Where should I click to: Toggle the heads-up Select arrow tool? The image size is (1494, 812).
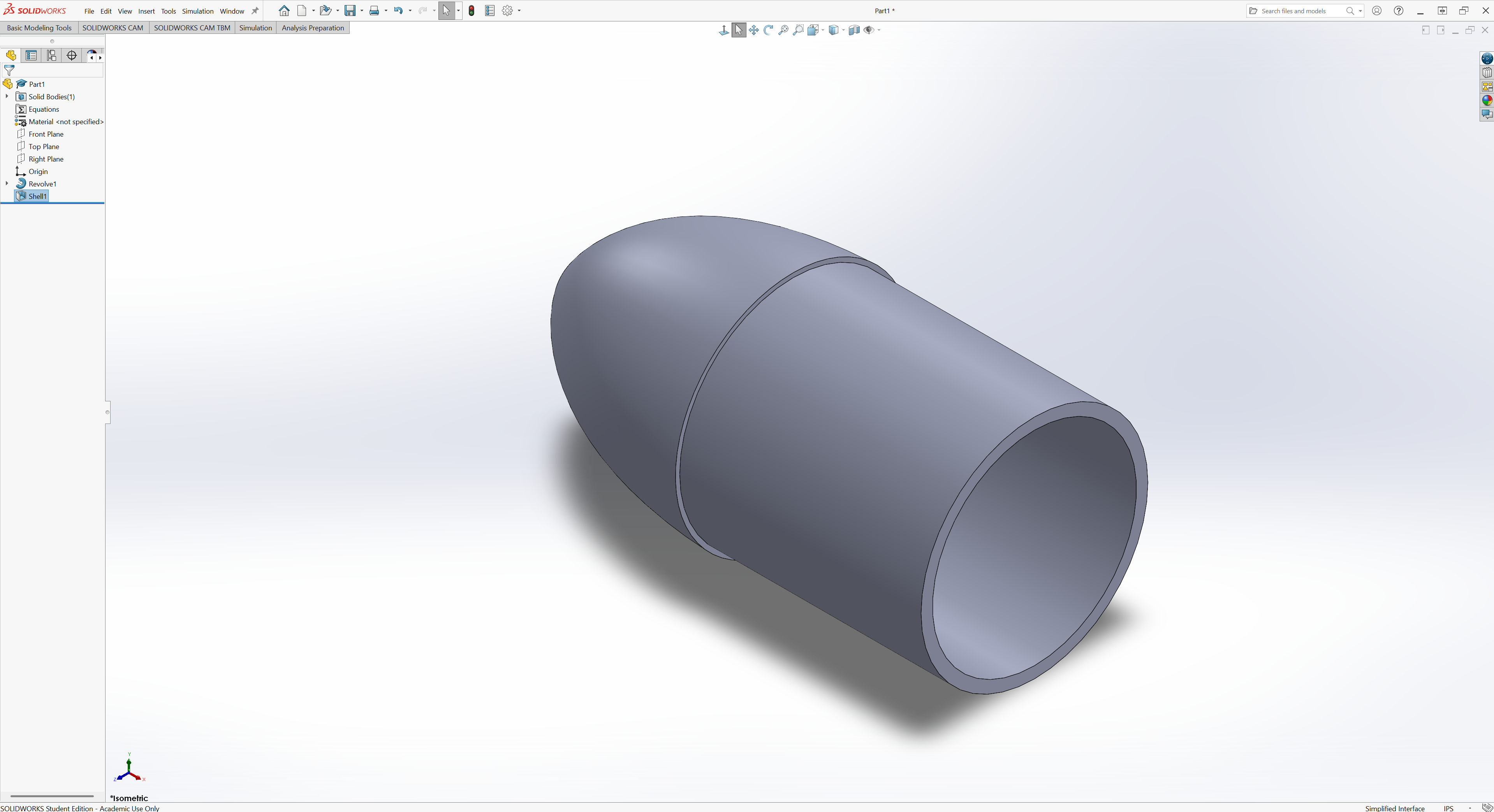coord(738,30)
